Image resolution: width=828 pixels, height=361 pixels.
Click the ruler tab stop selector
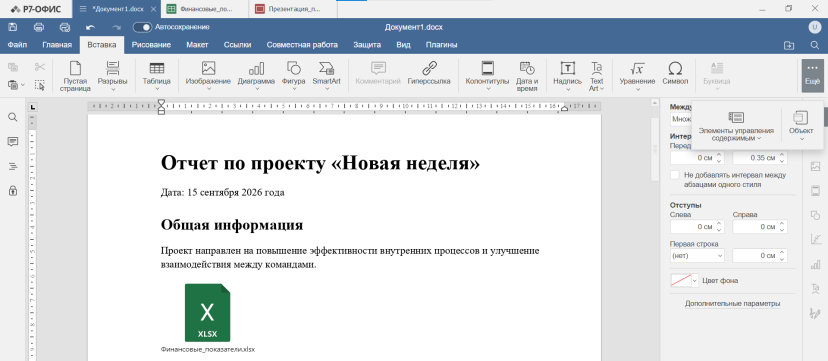(x=33, y=107)
